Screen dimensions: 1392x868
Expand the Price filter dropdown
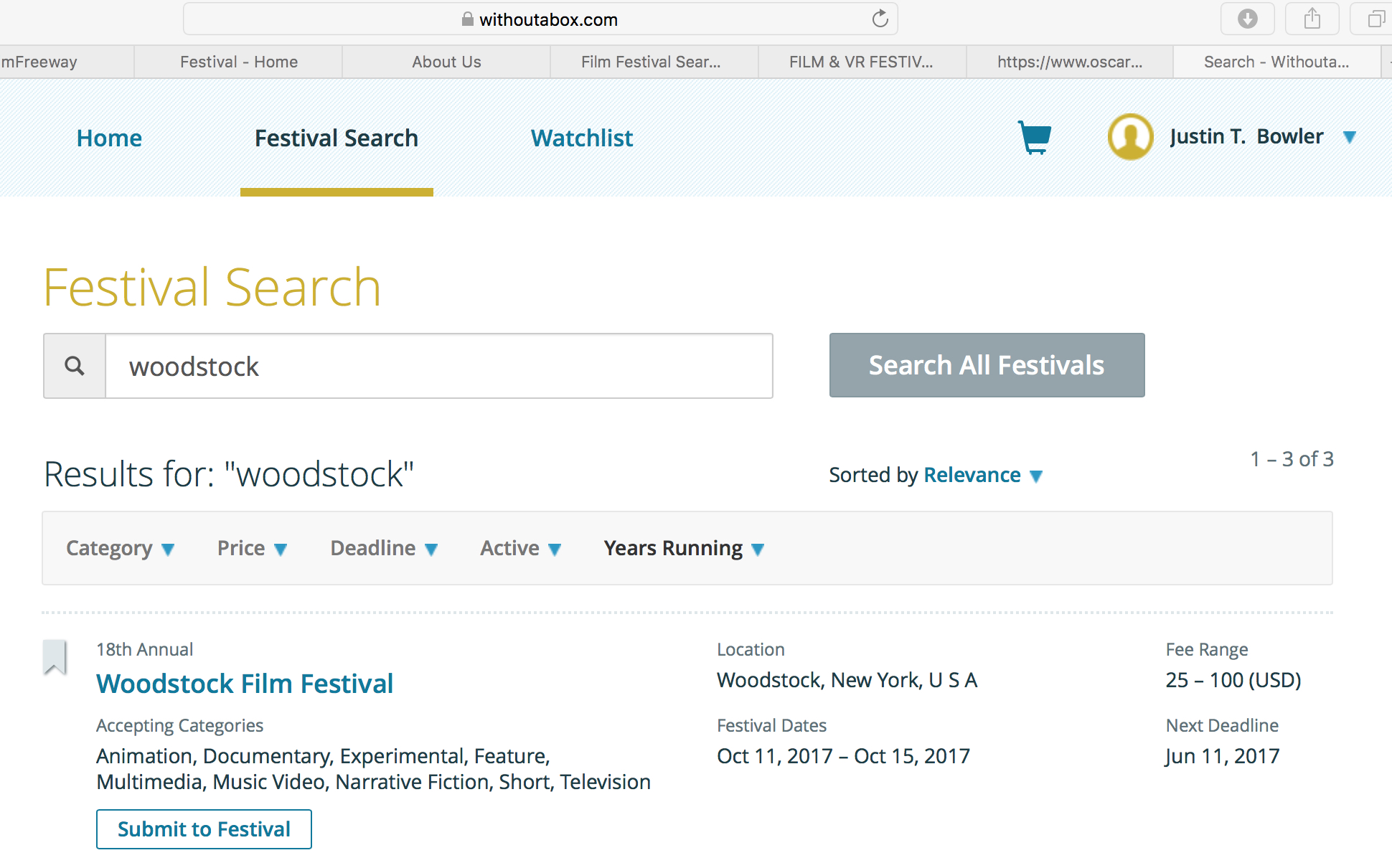tap(252, 549)
